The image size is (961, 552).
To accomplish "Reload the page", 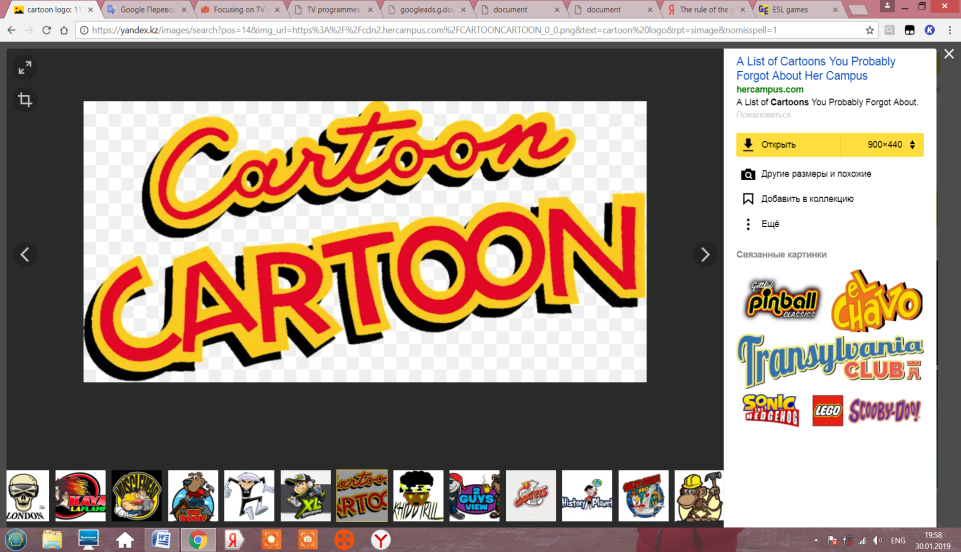I will click(47, 30).
